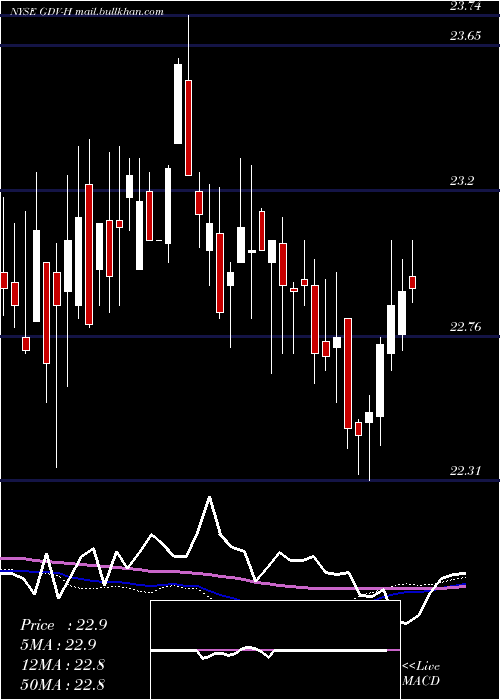Click the 12MA : 22.8 readout
The height and width of the screenshot is (700, 500).
click(x=62, y=665)
